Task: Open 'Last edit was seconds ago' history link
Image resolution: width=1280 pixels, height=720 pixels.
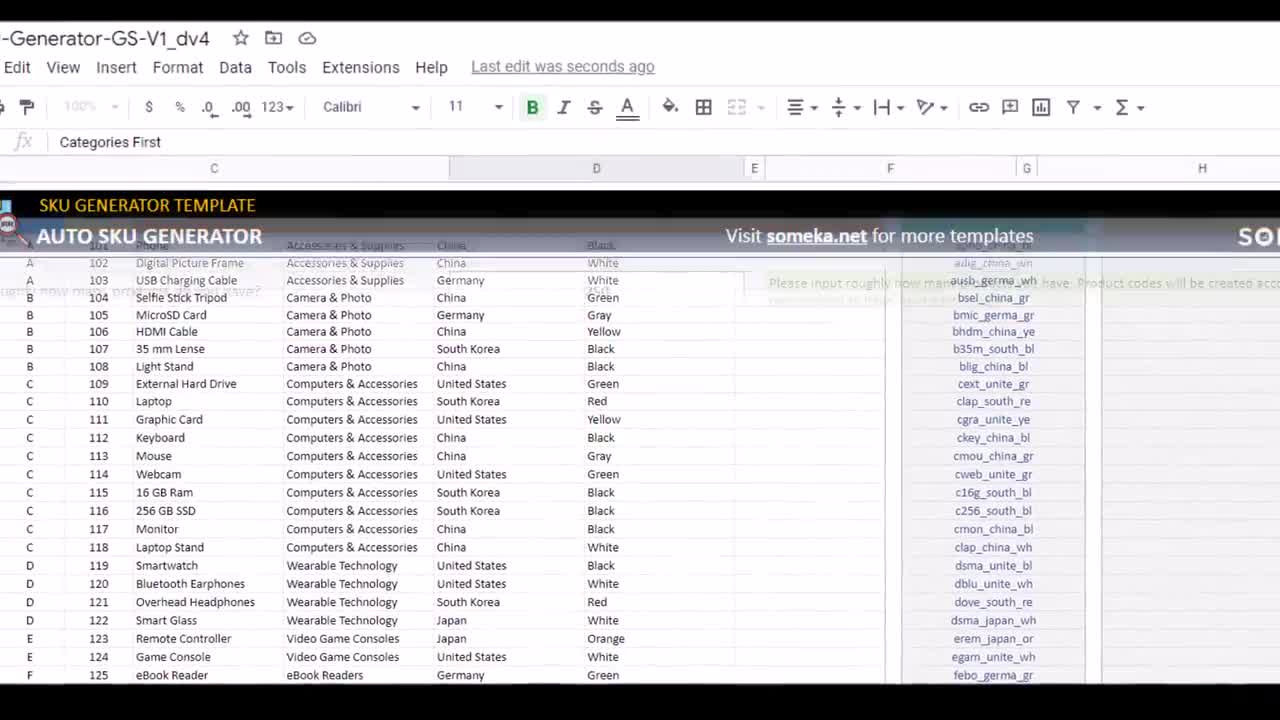Action: pyautogui.click(x=563, y=67)
